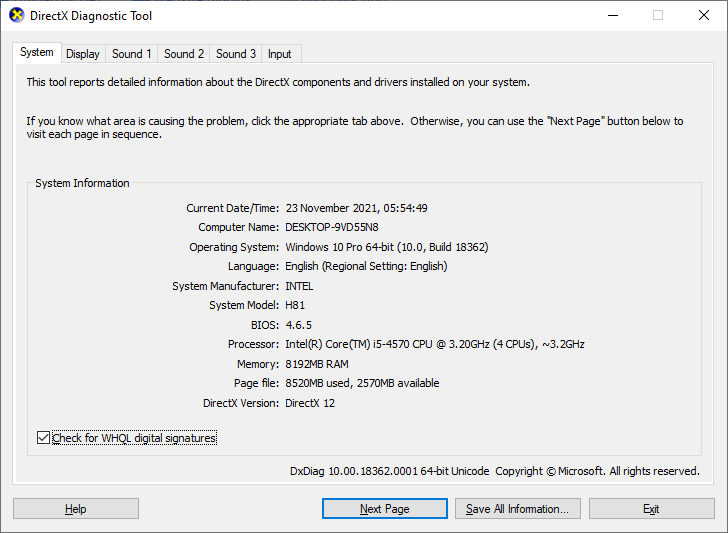This screenshot has height=533, width=728.
Task: Close the DirectX Diagnostic Tool window
Action: pos(704,15)
